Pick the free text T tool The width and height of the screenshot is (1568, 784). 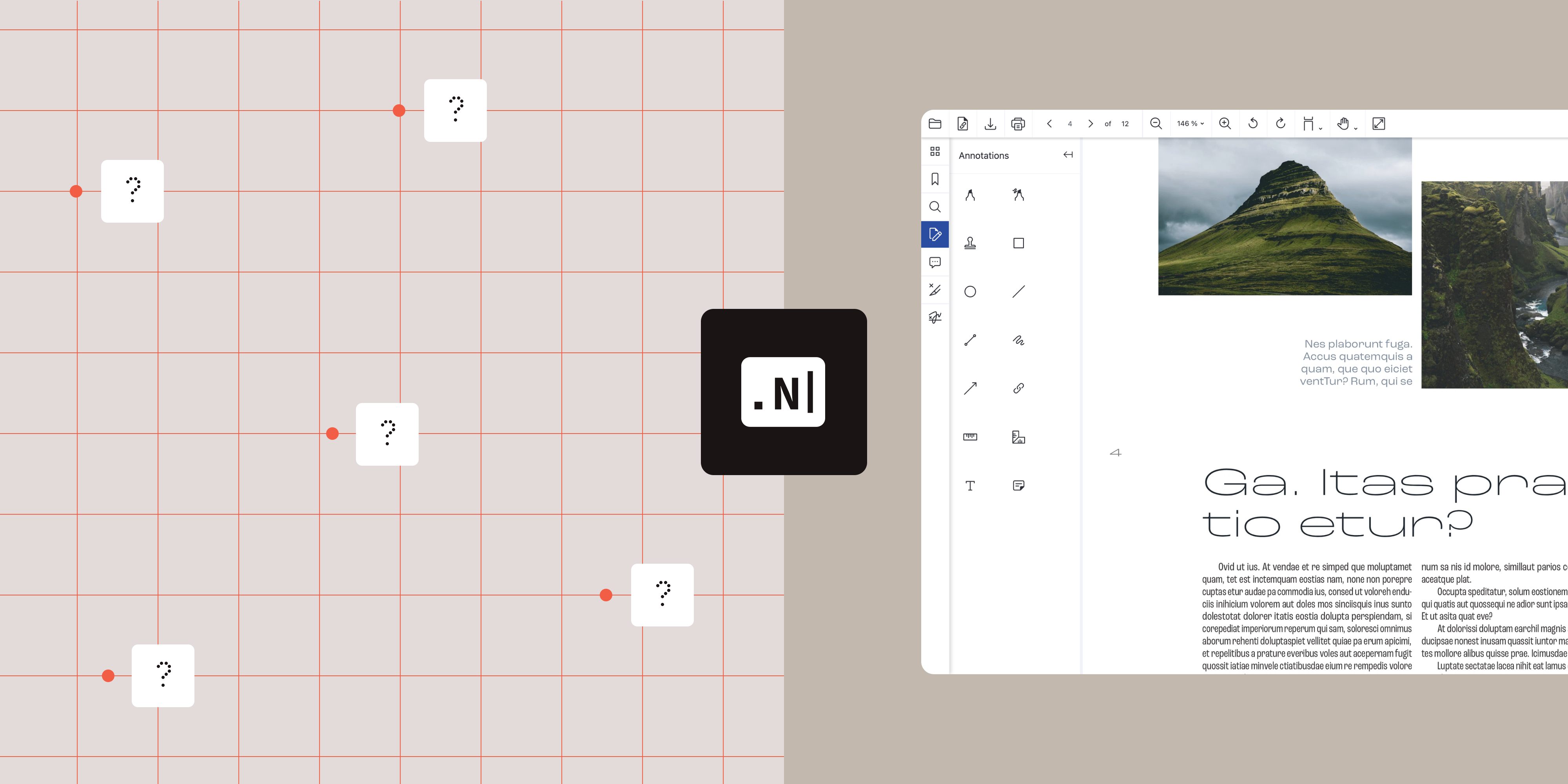pos(970,485)
